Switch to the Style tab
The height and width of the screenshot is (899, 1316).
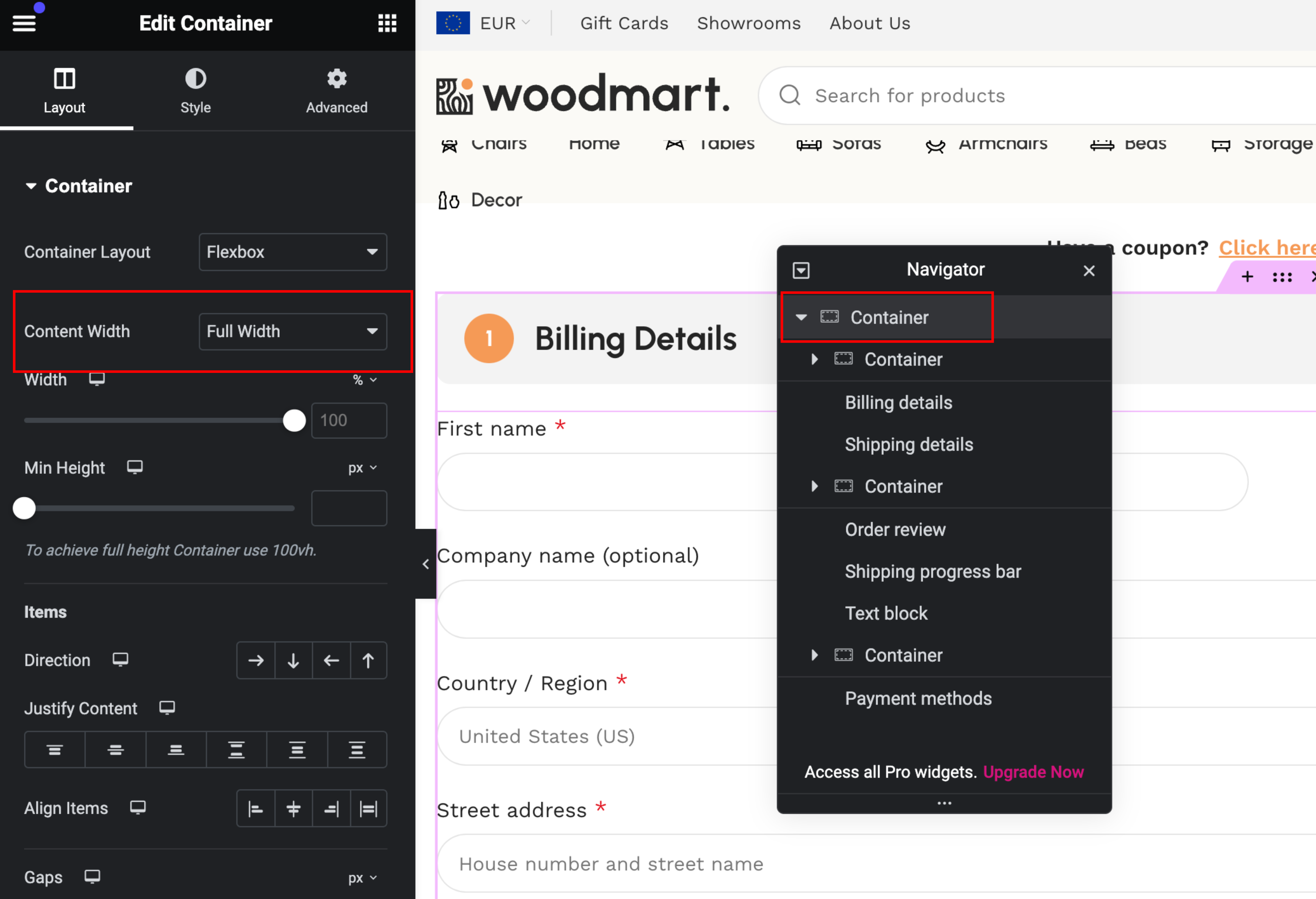(195, 91)
